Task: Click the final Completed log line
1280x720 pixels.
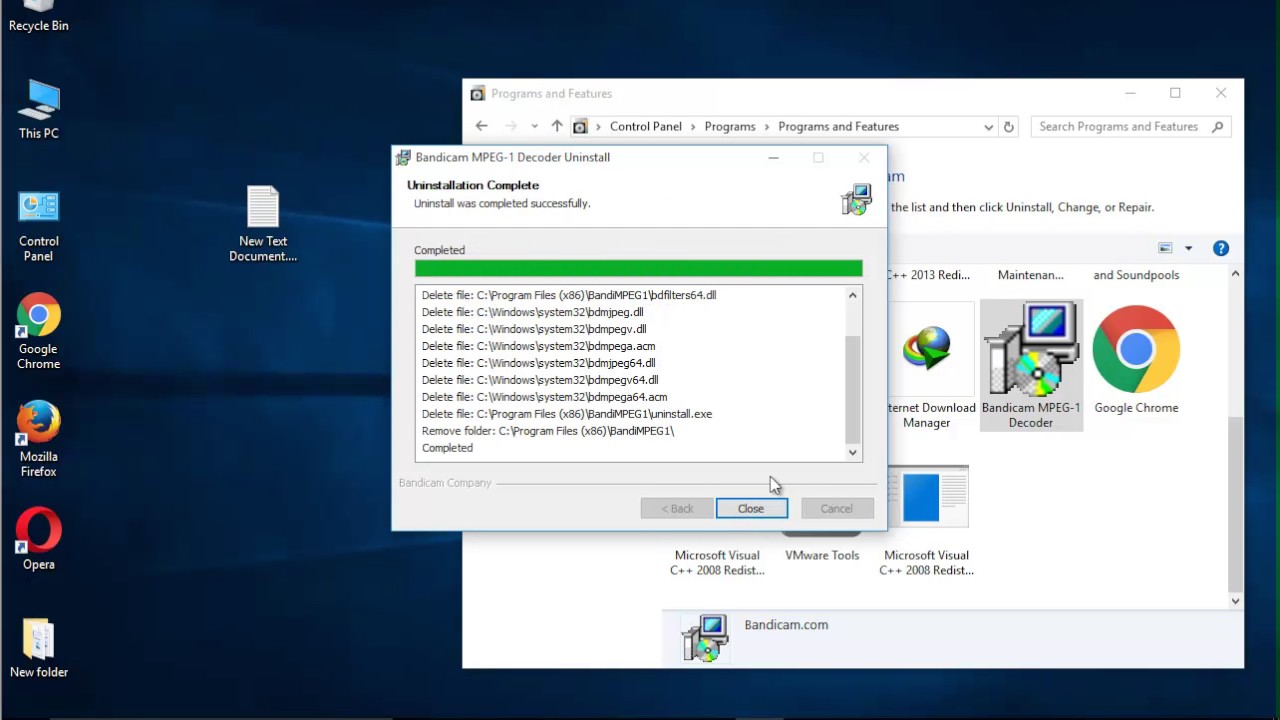Action: 447,448
